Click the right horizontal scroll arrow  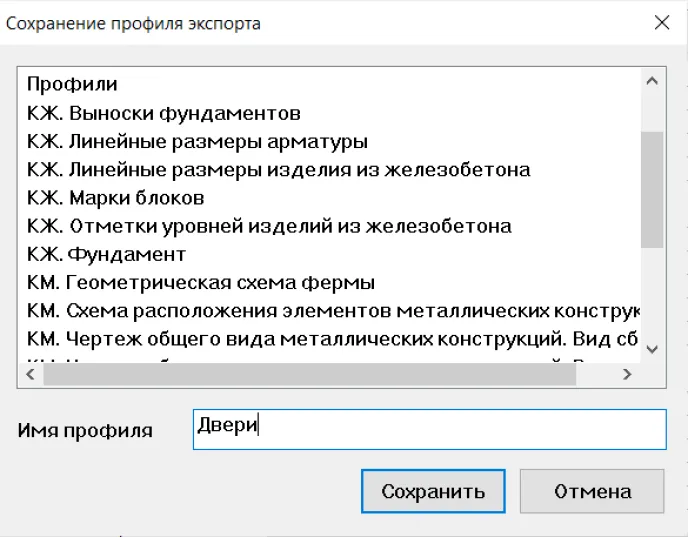pos(627,375)
